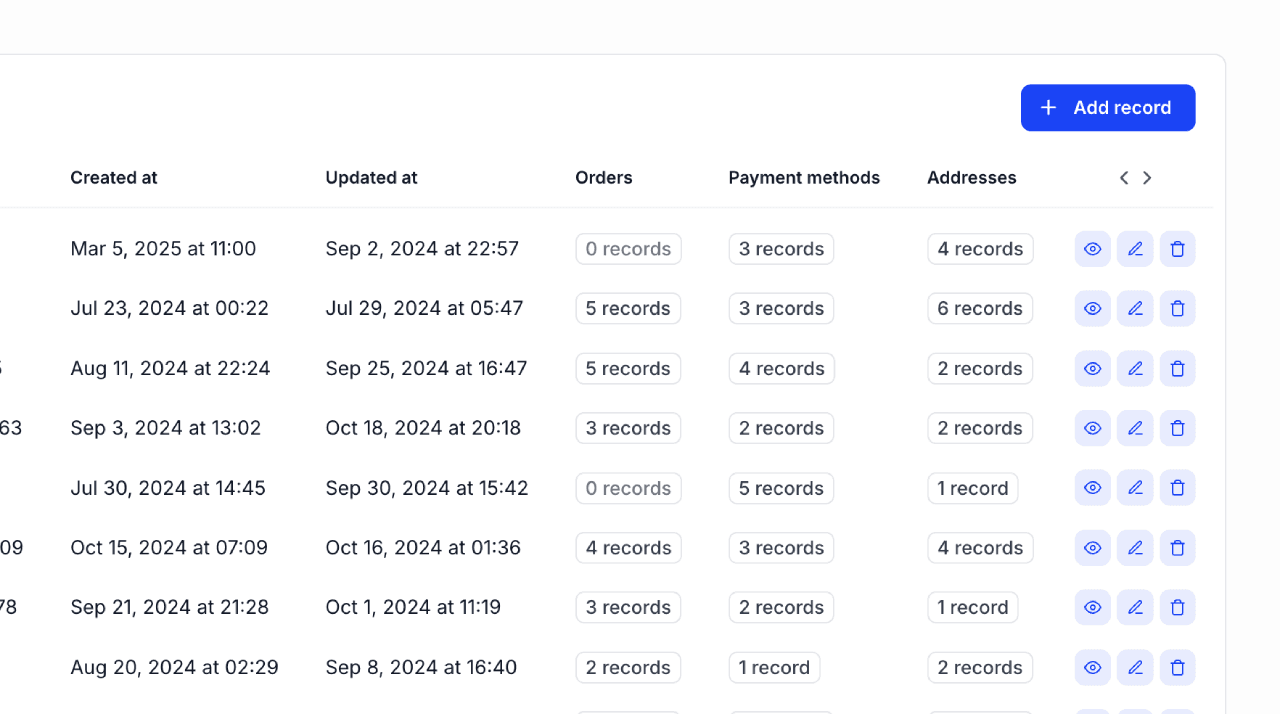Open Addresses "1 record" in Sep 21 row
The image size is (1280, 714).
[x=973, y=607]
